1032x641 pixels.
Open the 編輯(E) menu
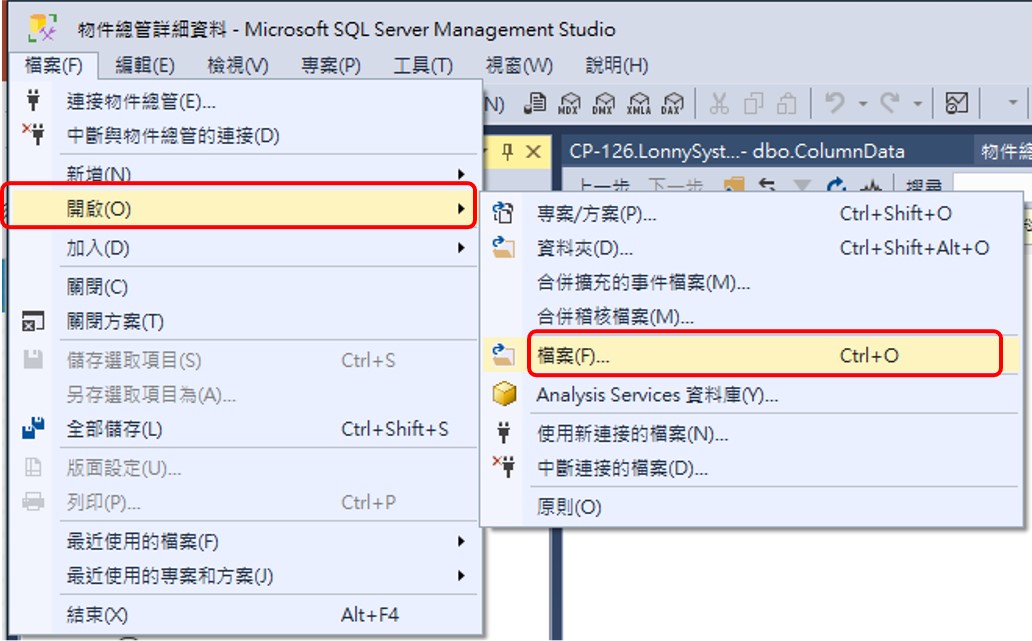point(145,66)
